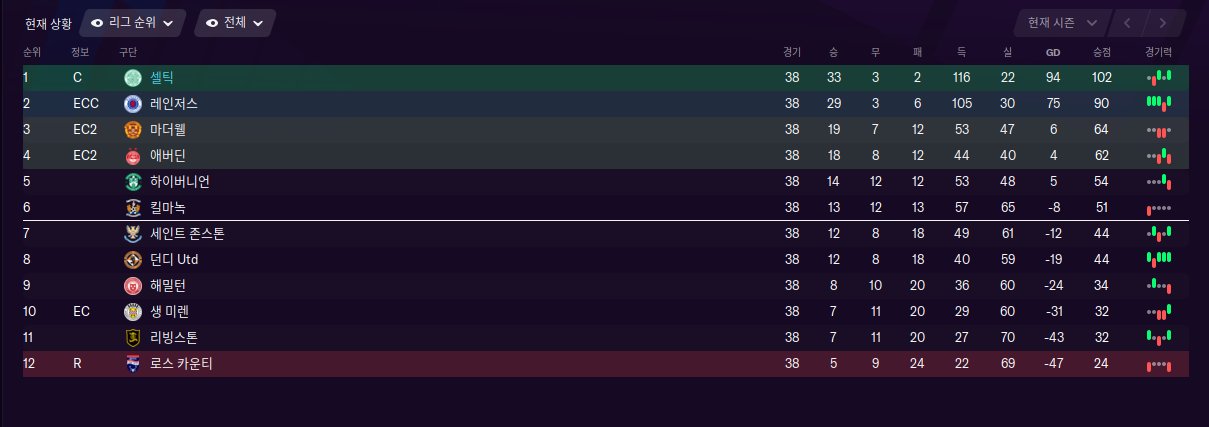Click the Motherwell (마더웰) club crest icon

(133, 129)
